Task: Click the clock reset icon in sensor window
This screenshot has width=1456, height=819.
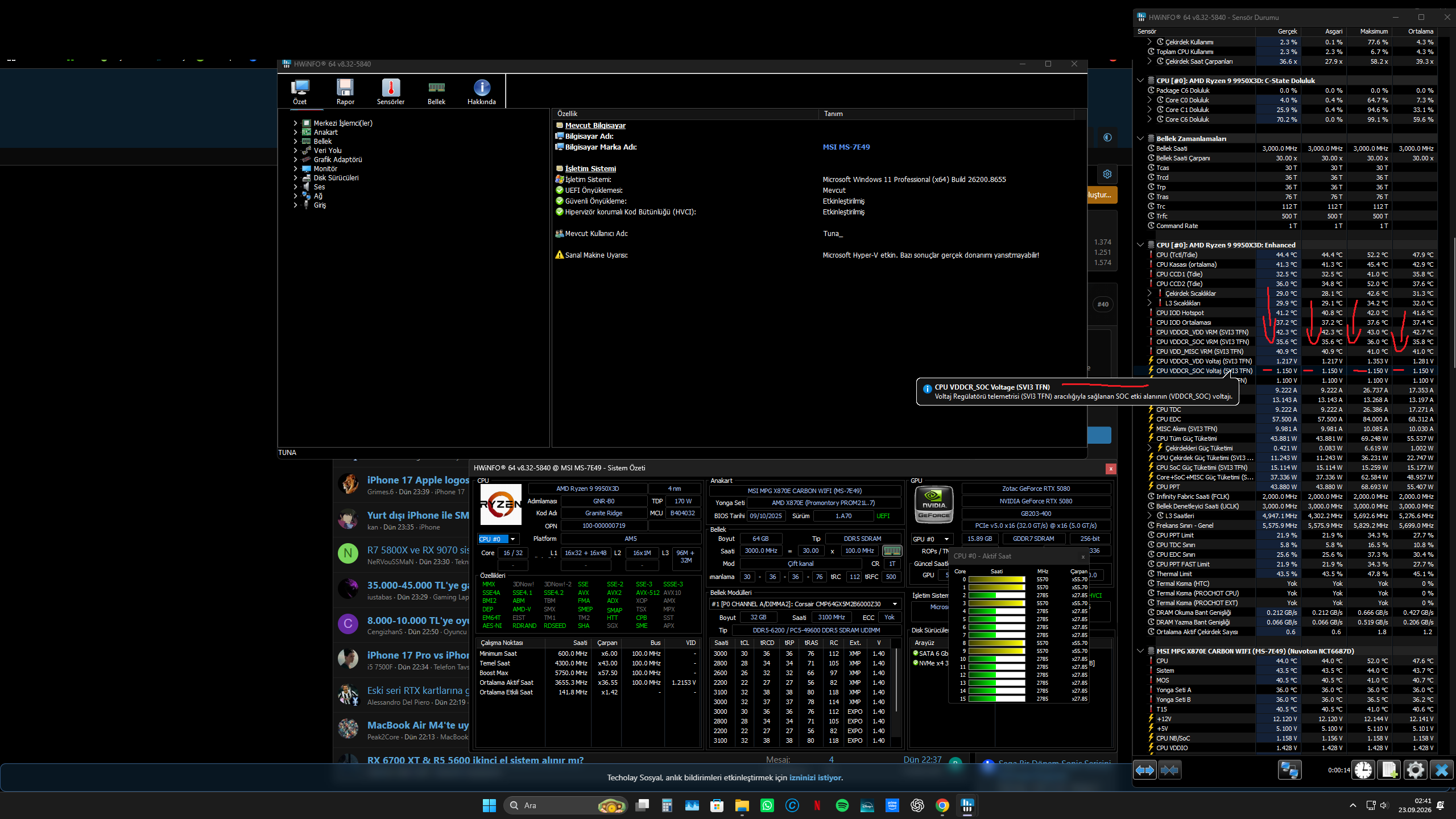Action: click(x=1363, y=770)
